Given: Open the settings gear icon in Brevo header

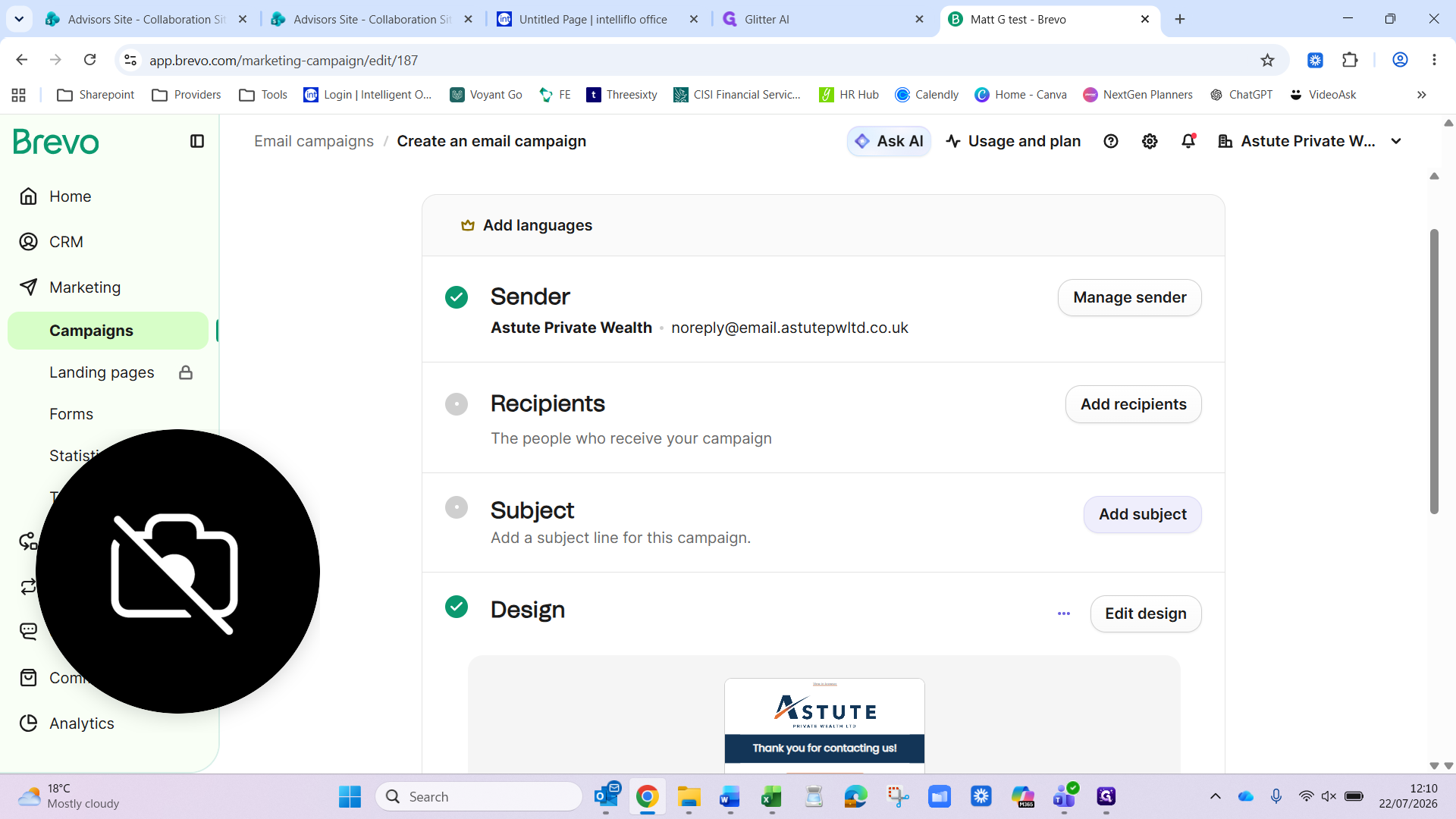Looking at the screenshot, I should pos(1150,141).
